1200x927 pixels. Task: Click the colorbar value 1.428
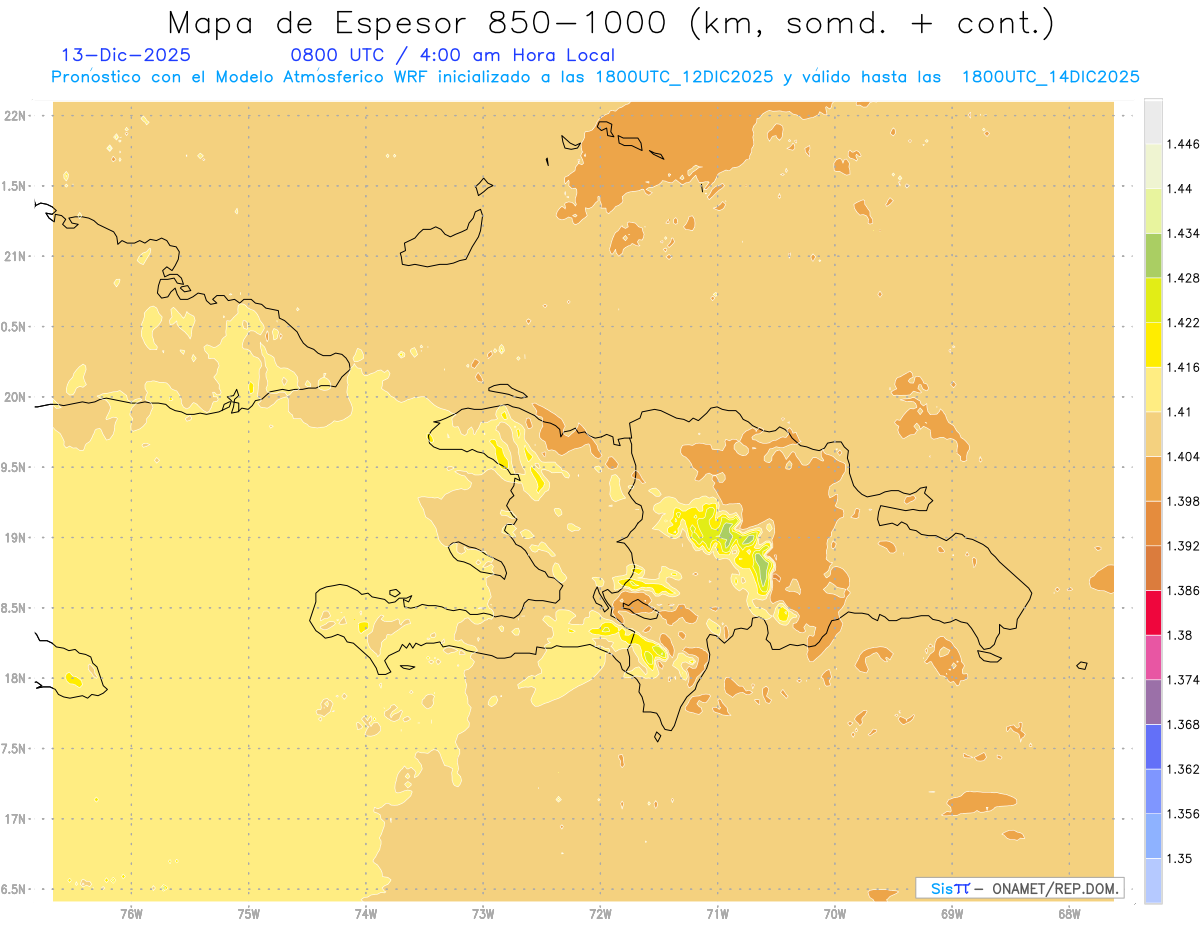1184,278
